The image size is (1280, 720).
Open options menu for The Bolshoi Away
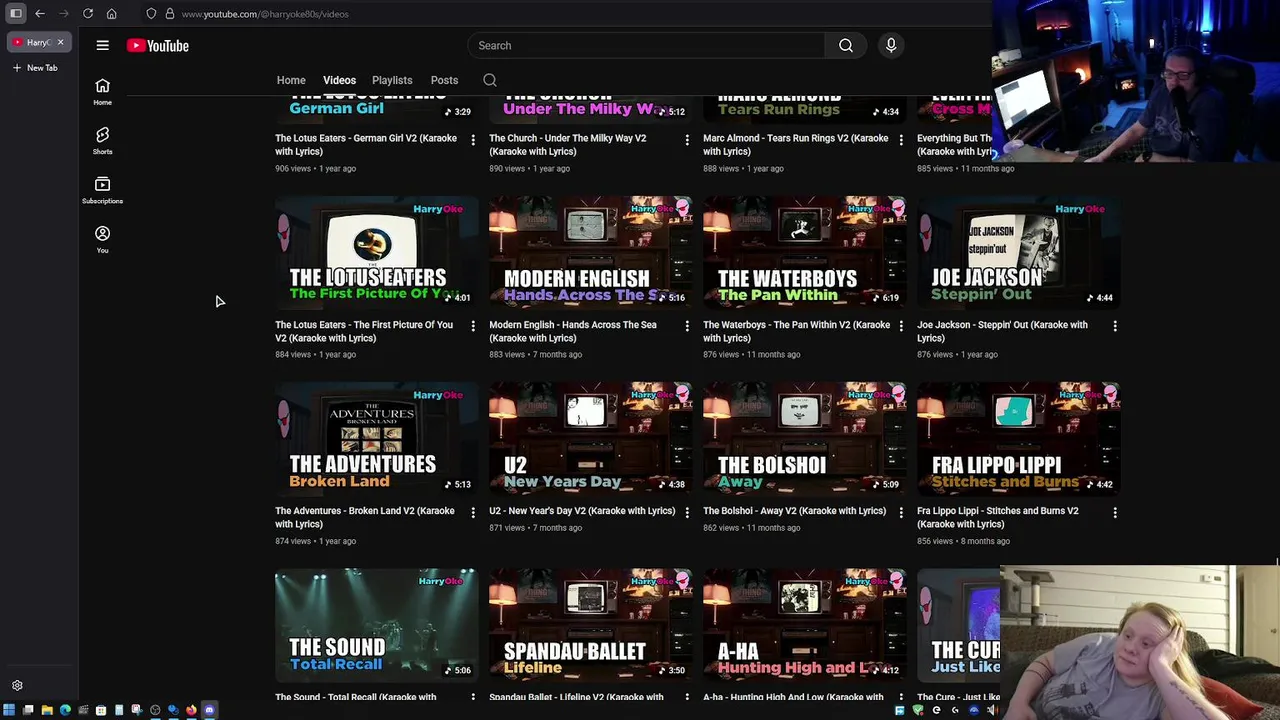coord(901,512)
